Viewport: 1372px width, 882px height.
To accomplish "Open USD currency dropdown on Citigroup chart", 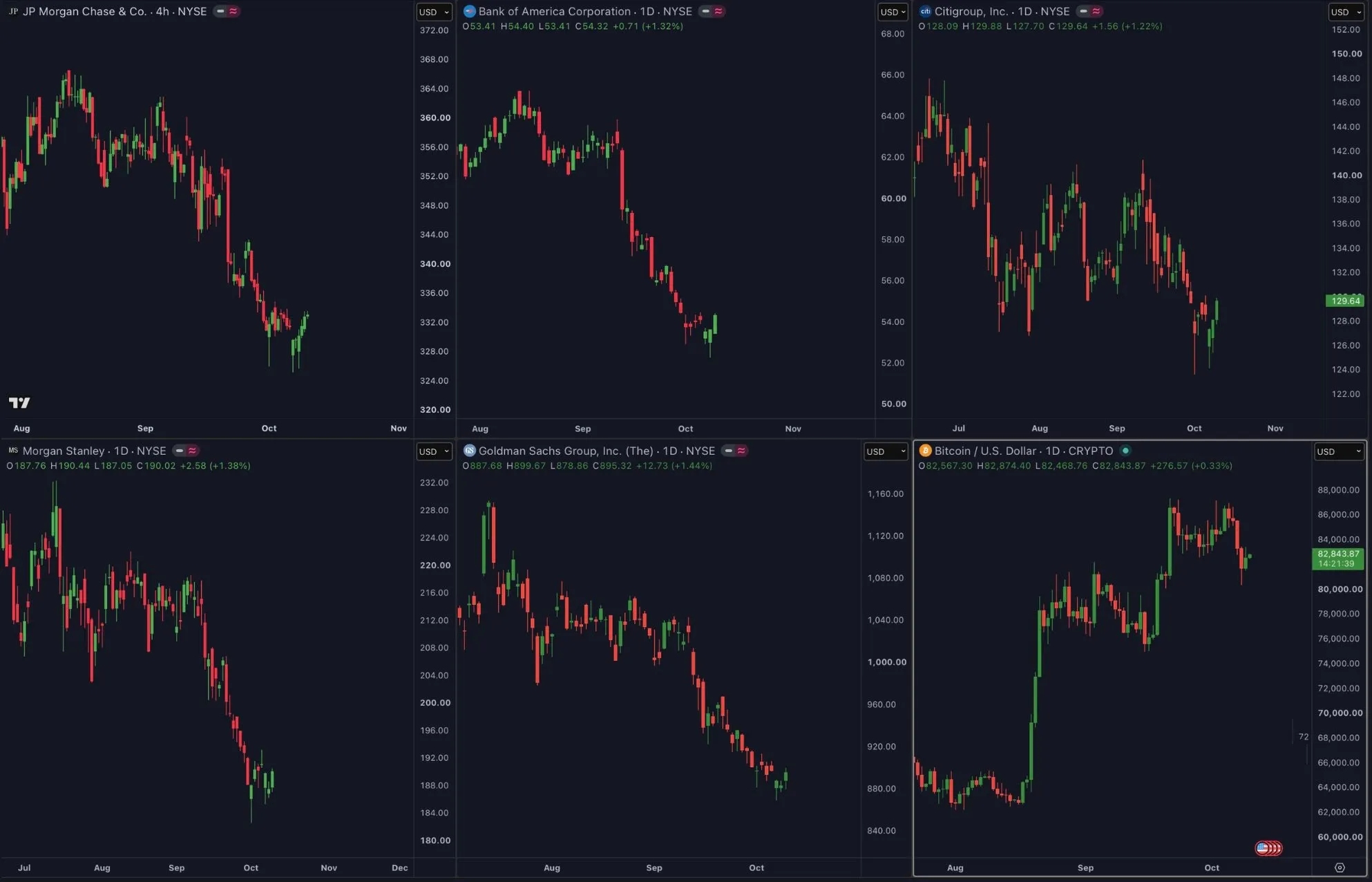I will pos(1346,12).
